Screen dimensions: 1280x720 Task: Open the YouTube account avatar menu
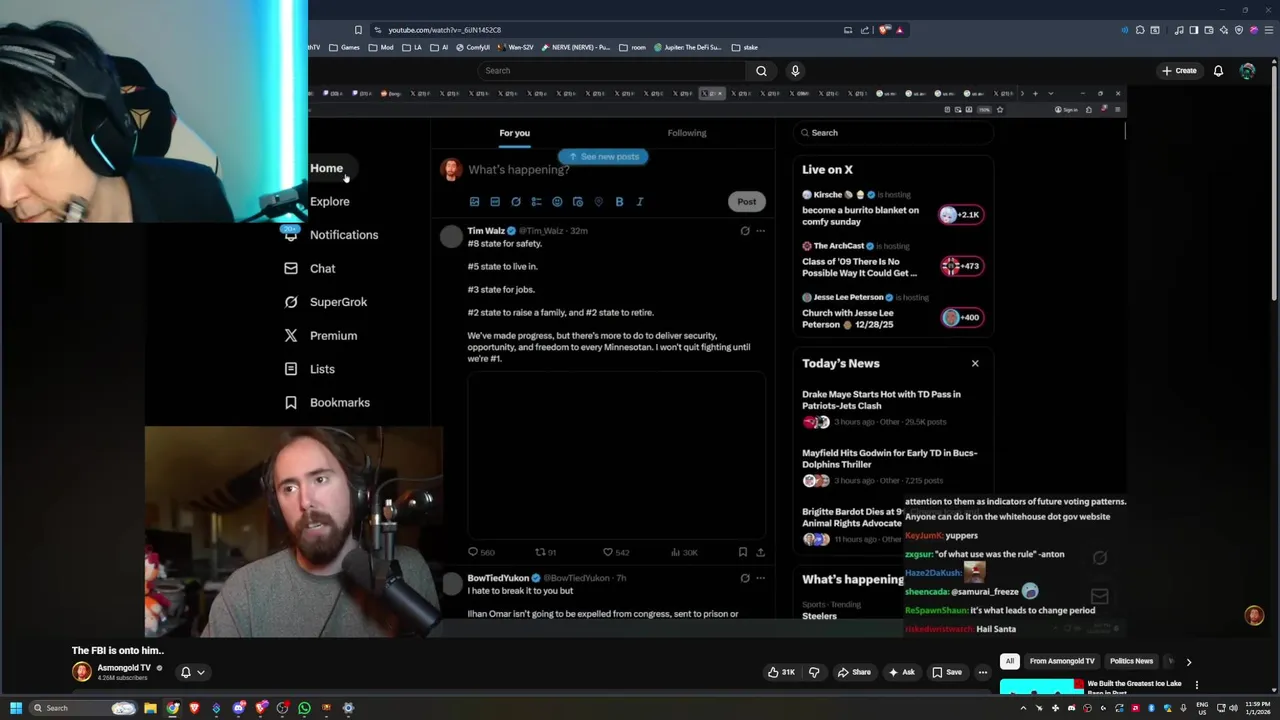tap(1247, 70)
